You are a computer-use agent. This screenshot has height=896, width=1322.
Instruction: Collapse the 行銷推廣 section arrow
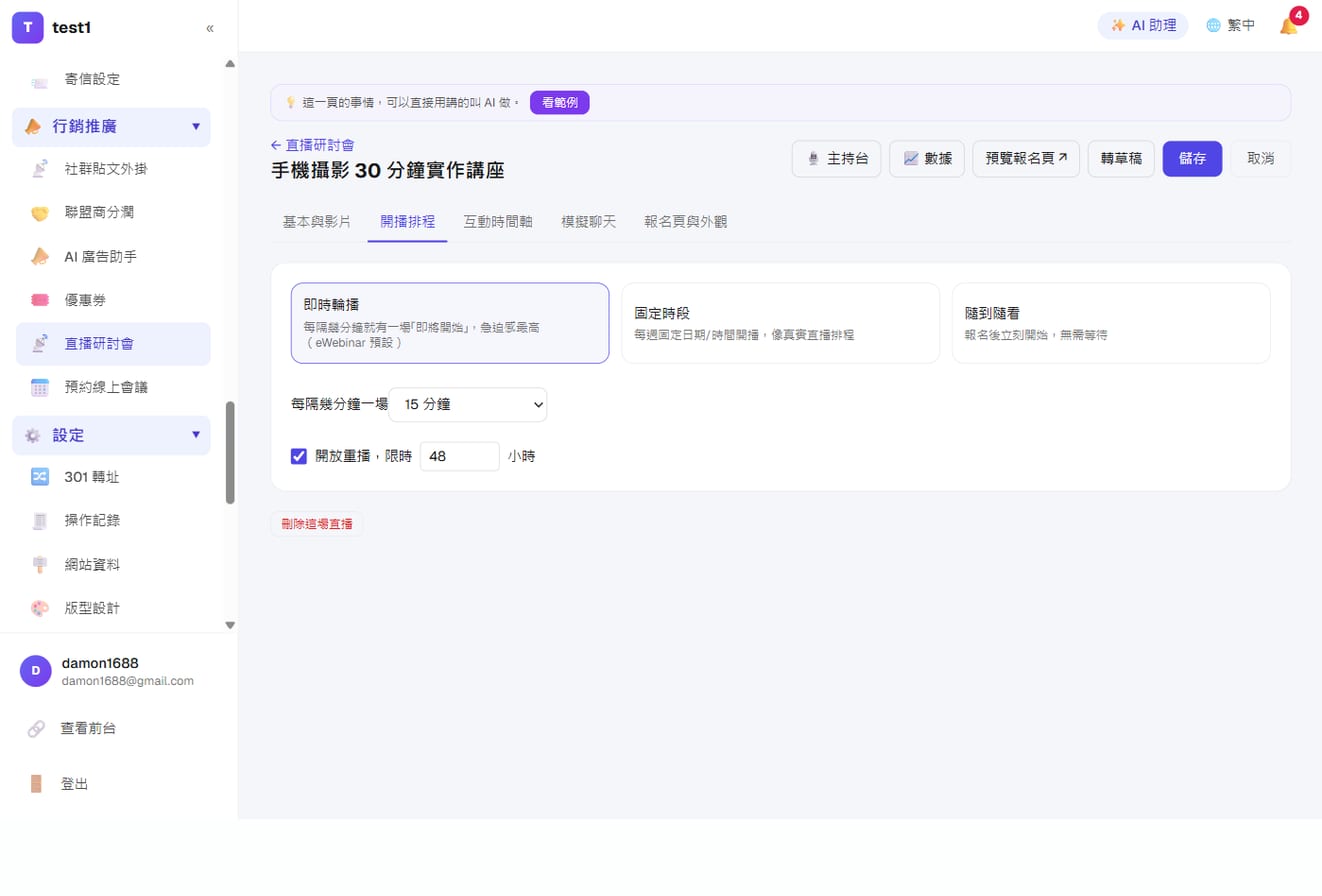196,127
